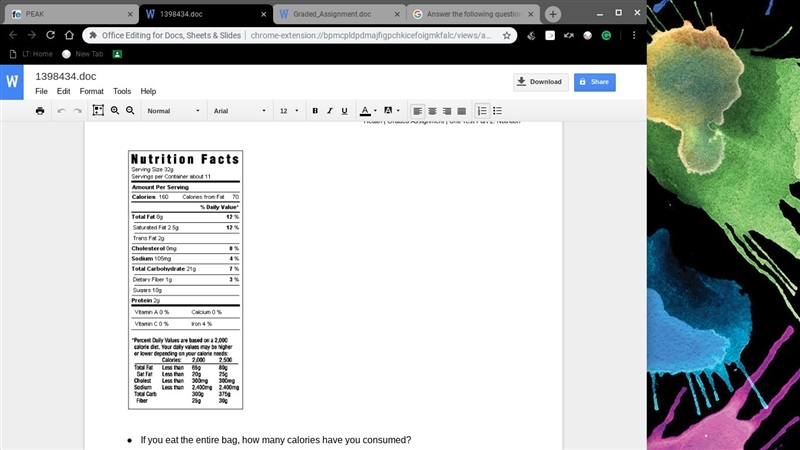Screen dimensions: 800x450
Task: Redo the last undone edit
Action: pos(78,111)
